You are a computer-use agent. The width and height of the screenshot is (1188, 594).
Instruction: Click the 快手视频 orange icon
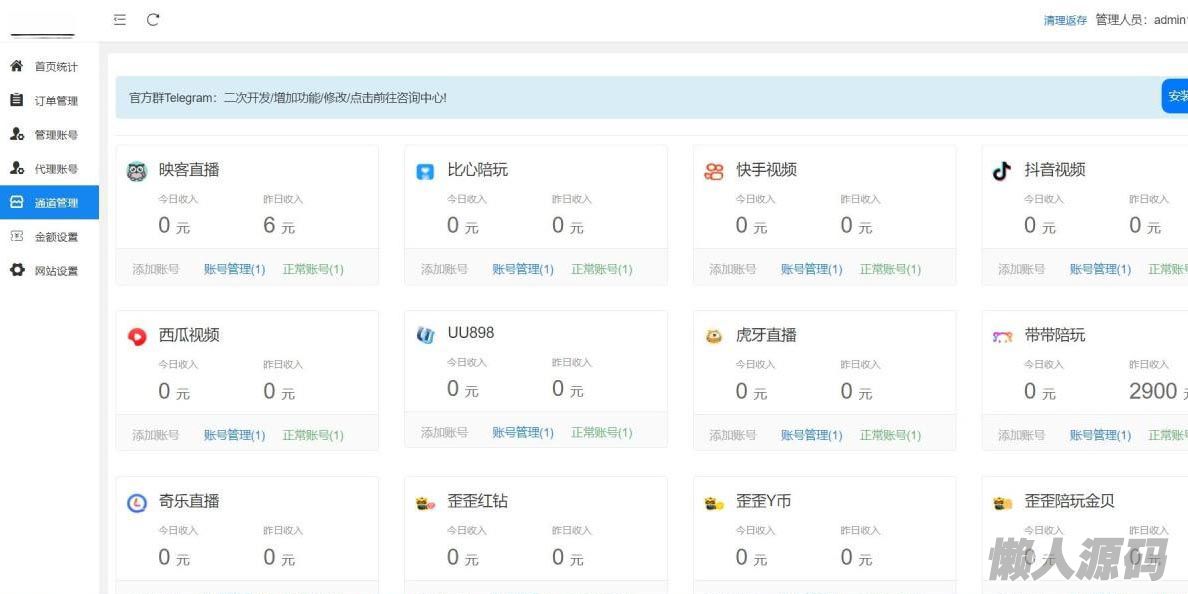point(714,171)
